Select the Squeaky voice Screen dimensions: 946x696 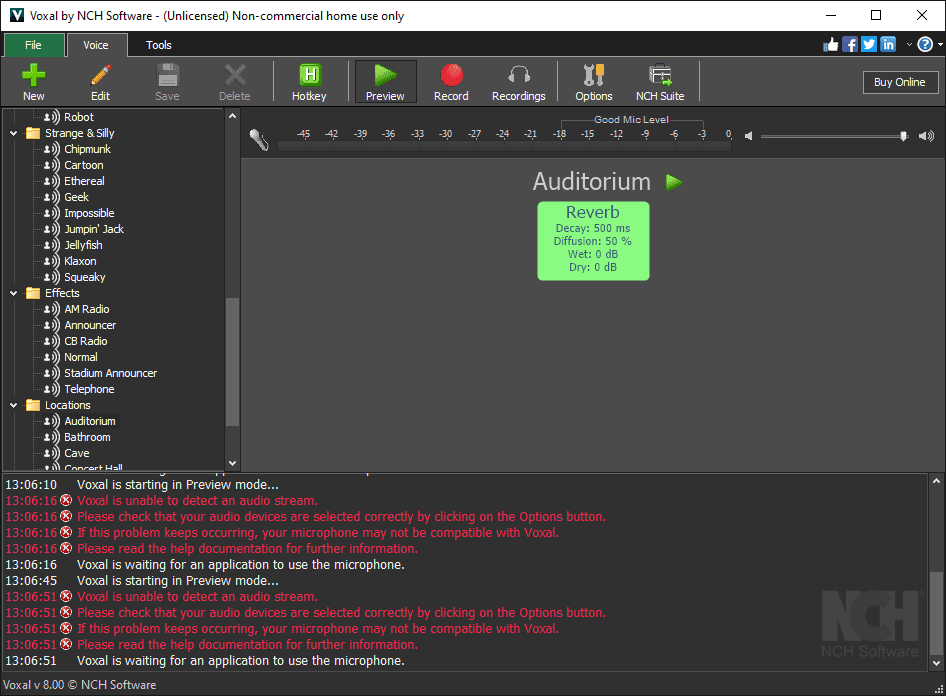tap(85, 277)
